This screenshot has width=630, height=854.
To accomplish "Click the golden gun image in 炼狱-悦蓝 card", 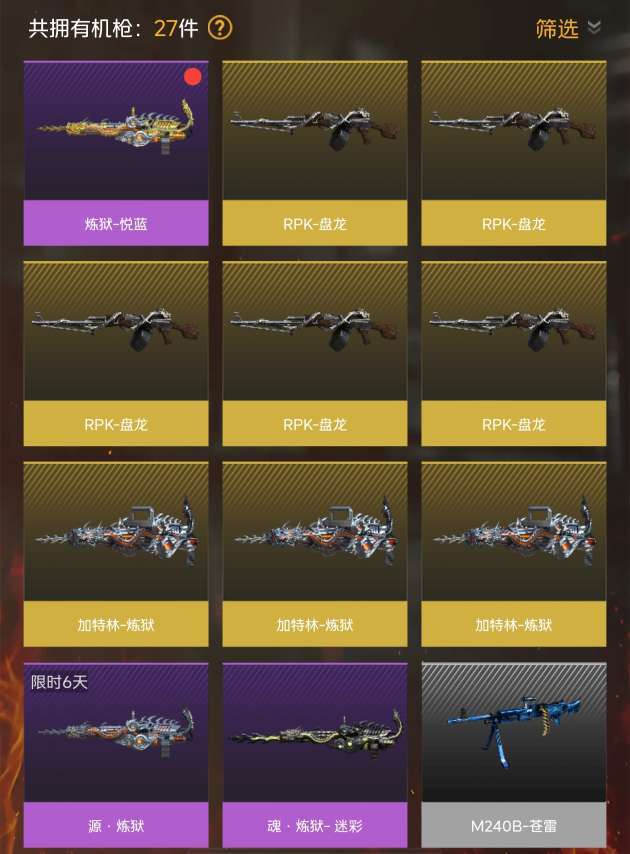I will click(117, 128).
